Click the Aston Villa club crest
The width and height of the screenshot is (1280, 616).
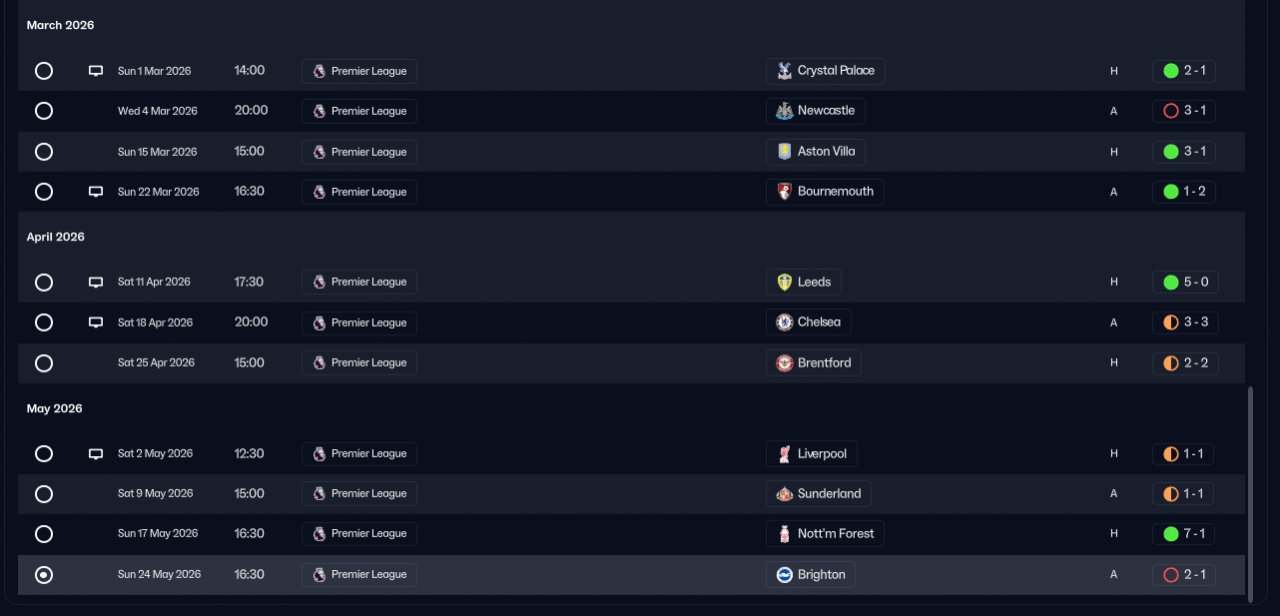pyautogui.click(x=785, y=152)
